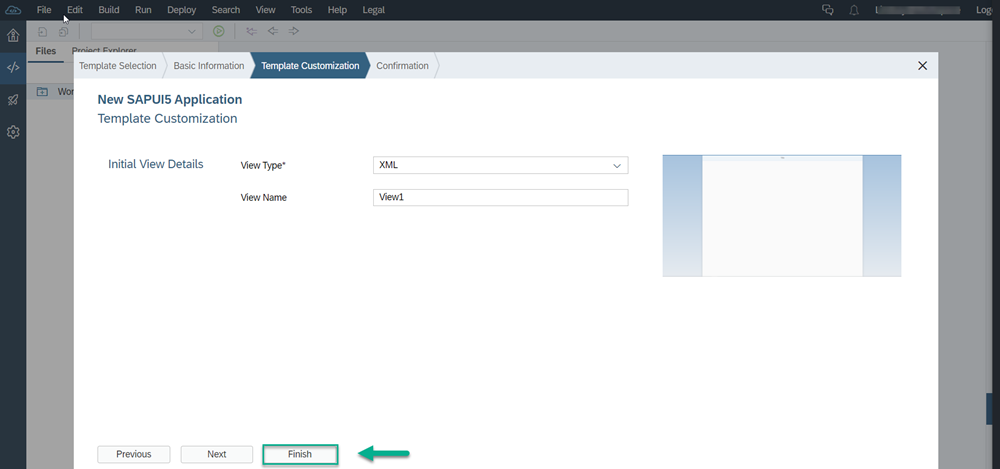Open the Run menu
Viewport: 1000px width, 469px height.
(x=143, y=10)
